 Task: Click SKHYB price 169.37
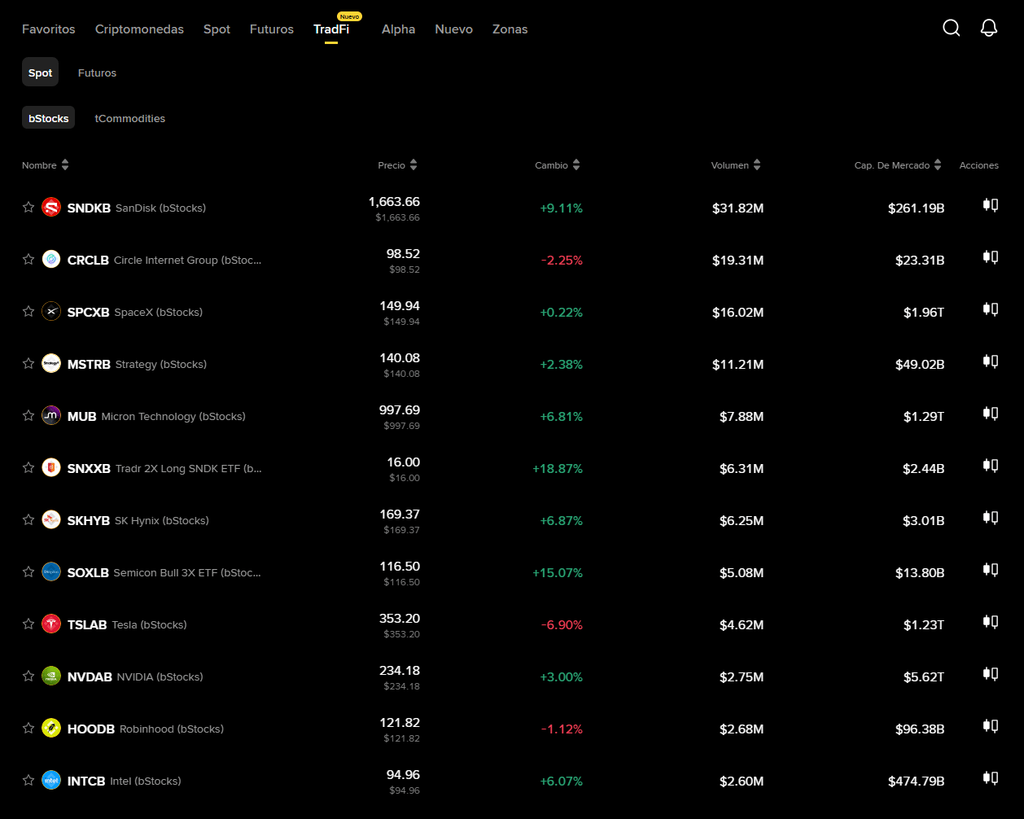pos(400,514)
